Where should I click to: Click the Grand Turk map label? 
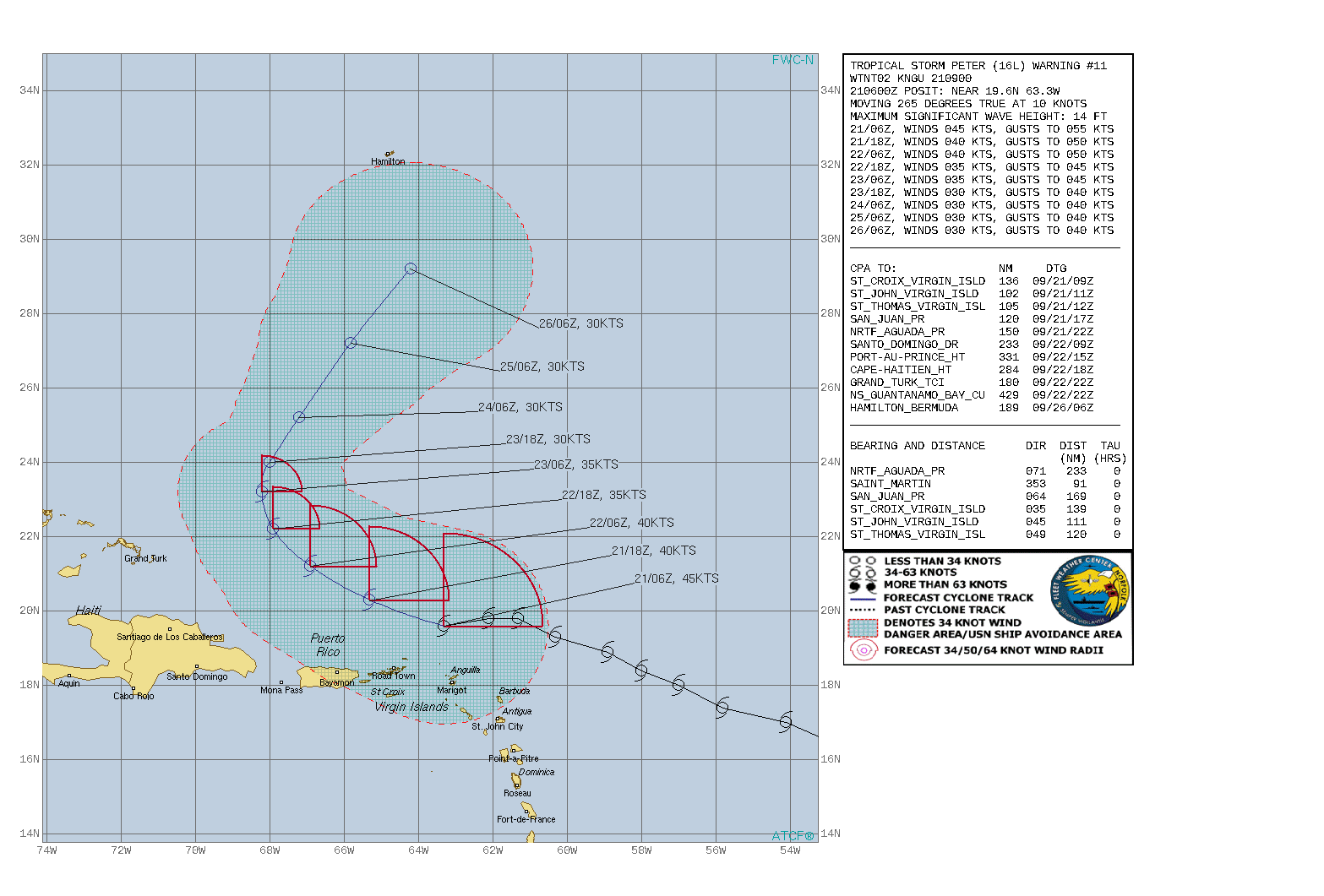(145, 558)
